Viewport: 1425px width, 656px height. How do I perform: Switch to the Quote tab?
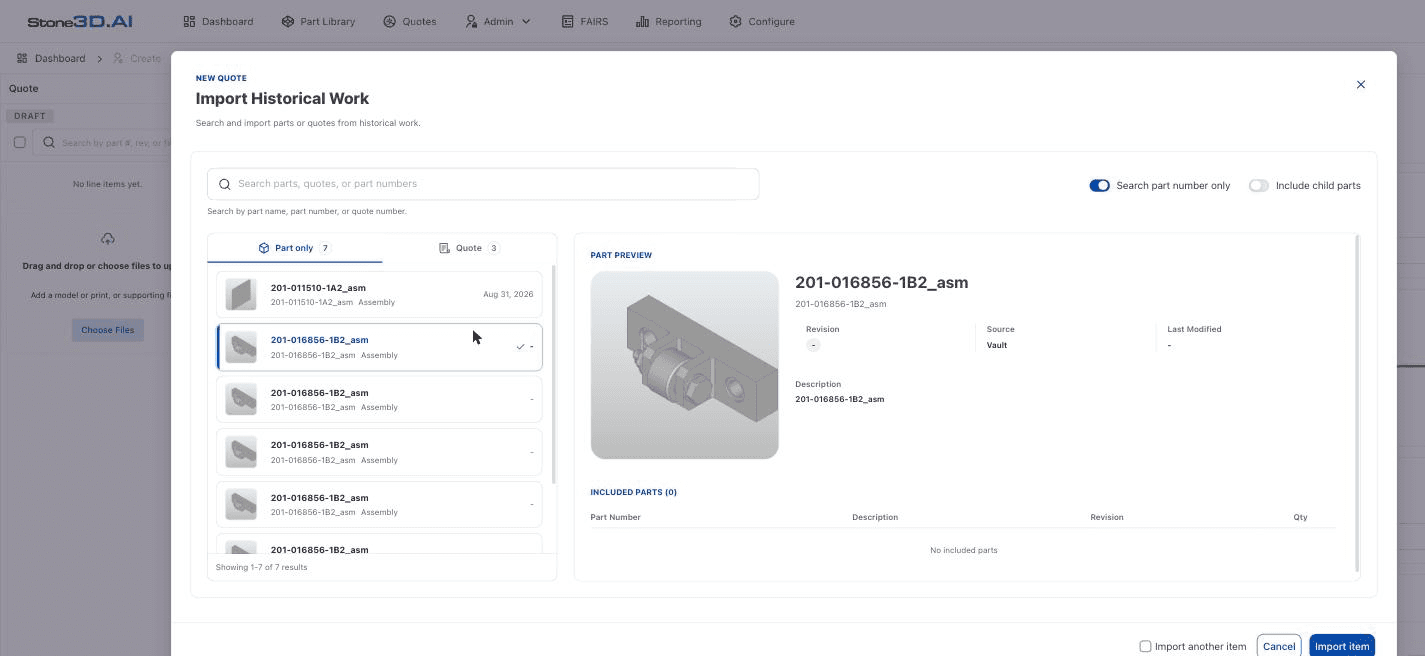(x=469, y=248)
